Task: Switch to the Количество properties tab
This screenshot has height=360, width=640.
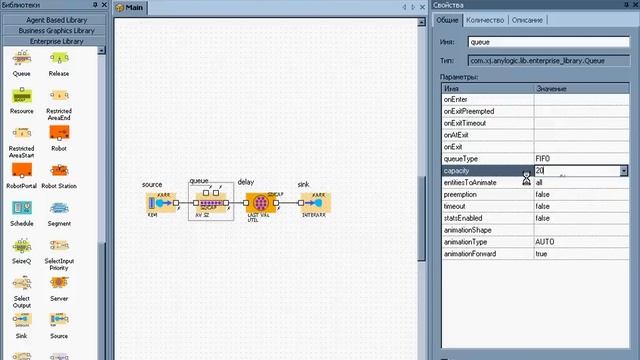Action: point(485,20)
